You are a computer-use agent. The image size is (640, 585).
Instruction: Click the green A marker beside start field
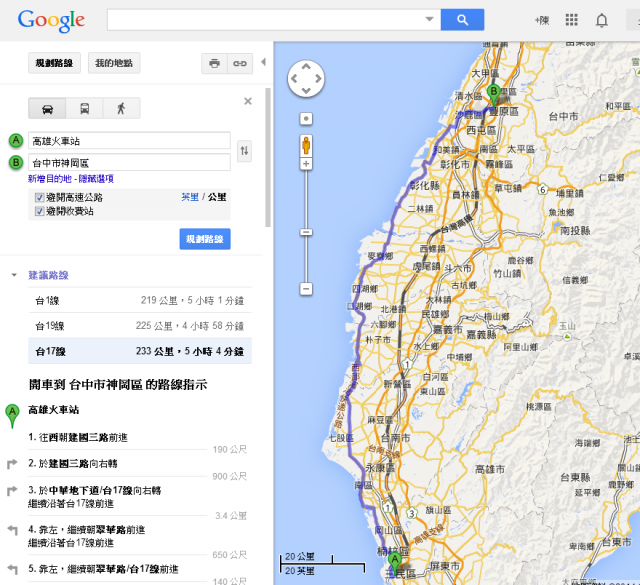(16, 141)
